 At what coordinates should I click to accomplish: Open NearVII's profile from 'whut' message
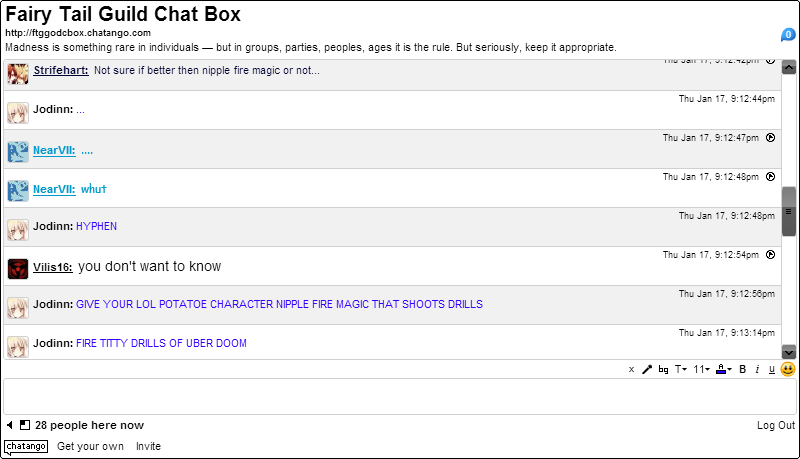click(54, 189)
